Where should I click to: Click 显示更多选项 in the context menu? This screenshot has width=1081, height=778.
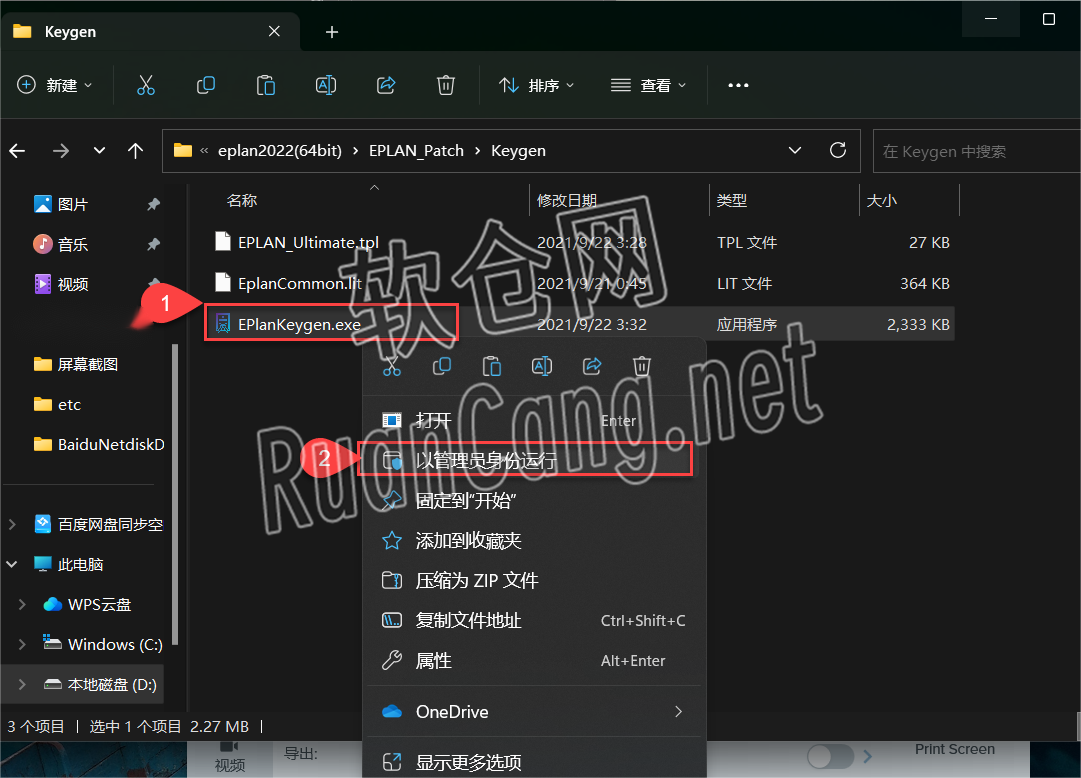468,761
